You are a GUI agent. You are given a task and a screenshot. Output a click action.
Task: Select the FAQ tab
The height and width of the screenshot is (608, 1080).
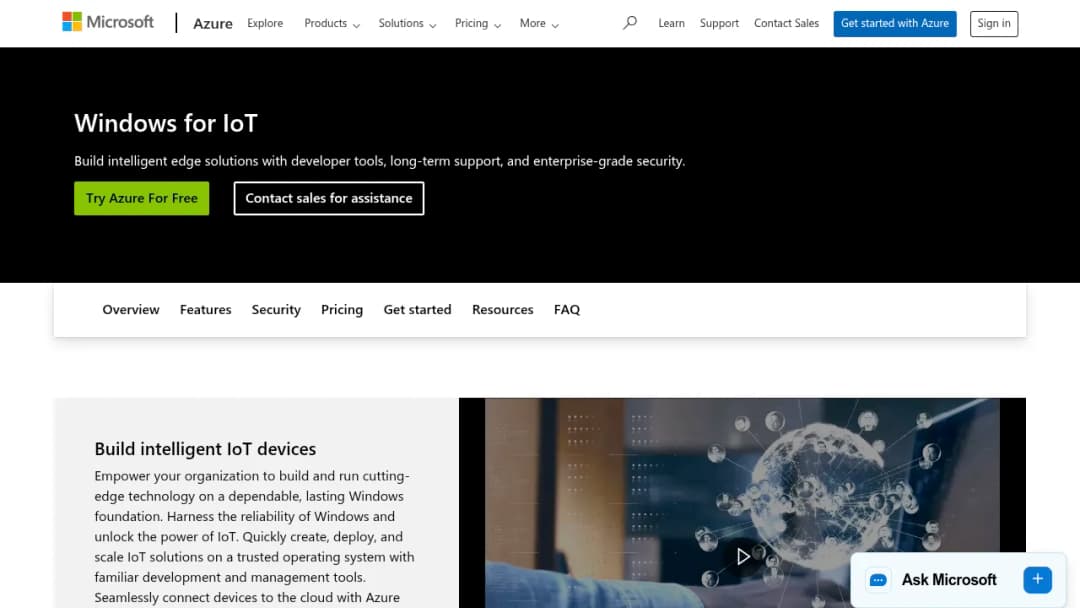[567, 310]
